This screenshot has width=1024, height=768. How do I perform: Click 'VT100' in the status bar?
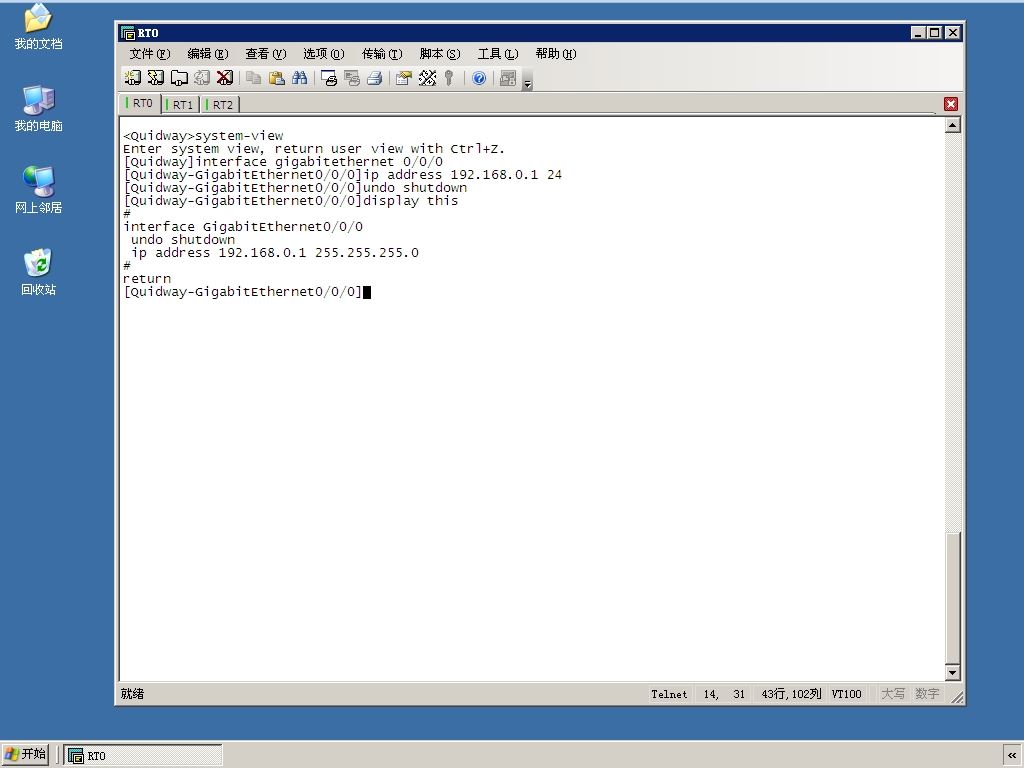click(x=846, y=694)
